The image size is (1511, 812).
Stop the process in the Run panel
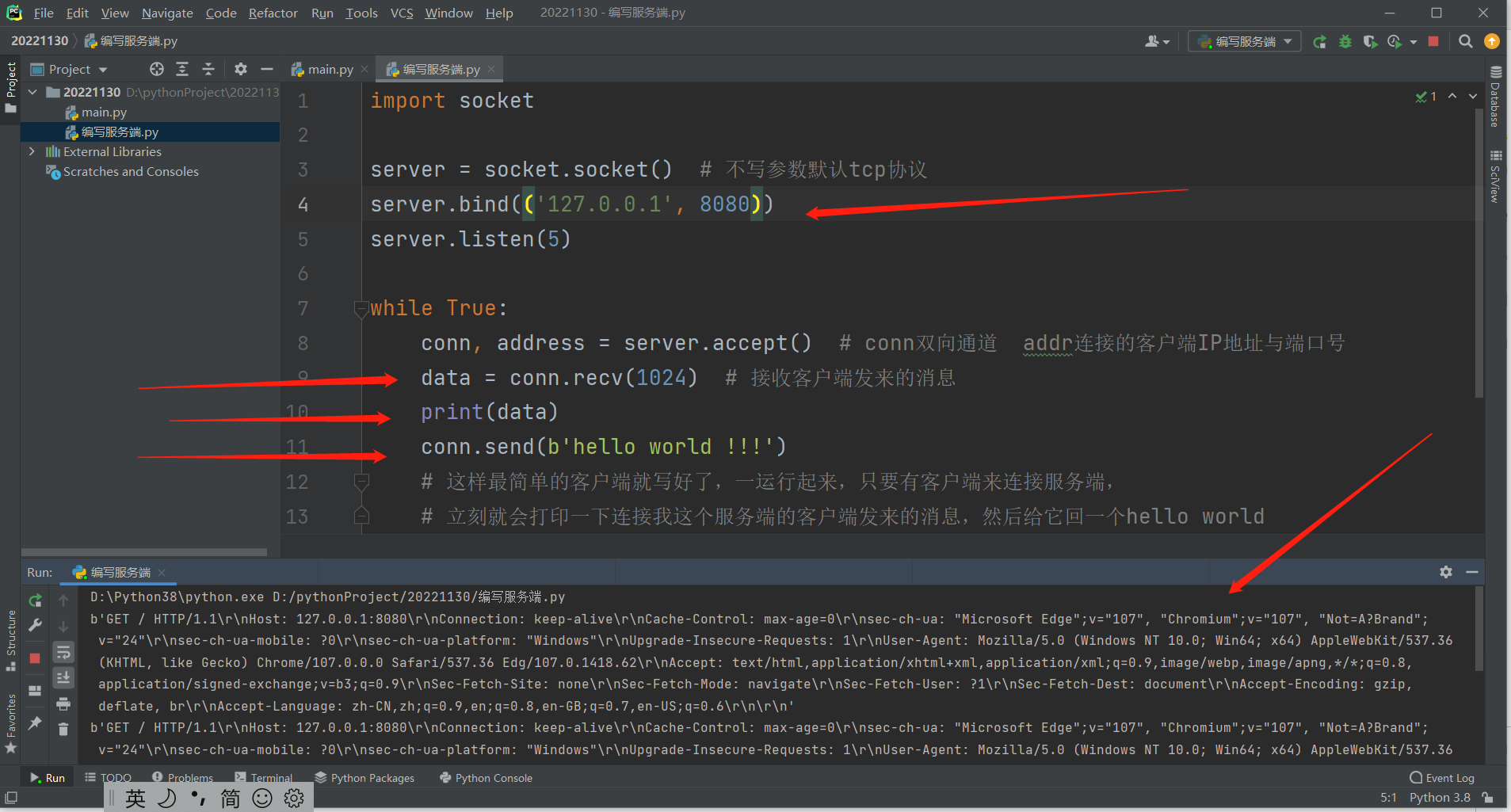click(x=35, y=658)
